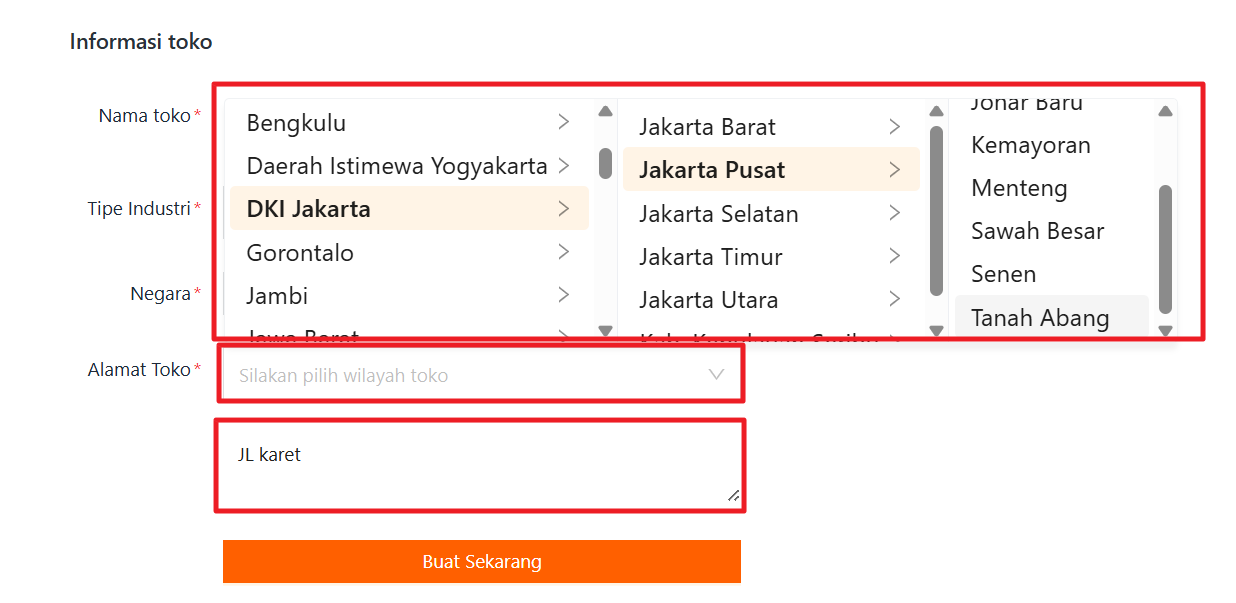
Task: Open the store region dropdown
Action: (x=481, y=375)
